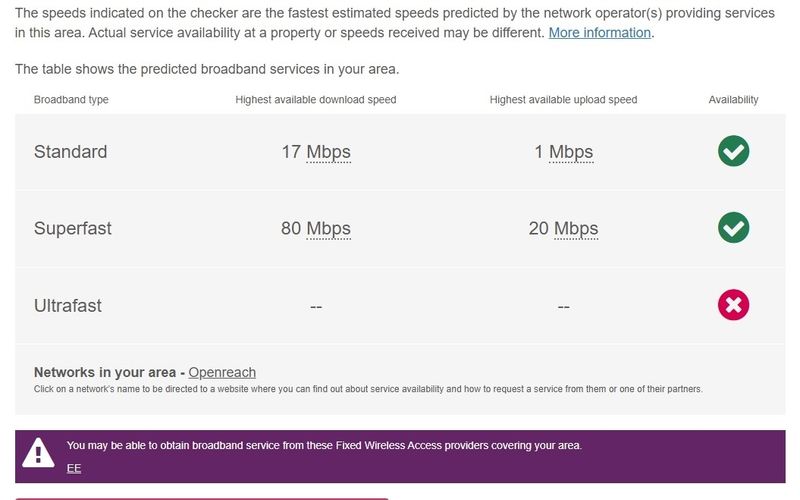
Task: Click the green availability tick for Standard
Action: pyautogui.click(x=733, y=151)
